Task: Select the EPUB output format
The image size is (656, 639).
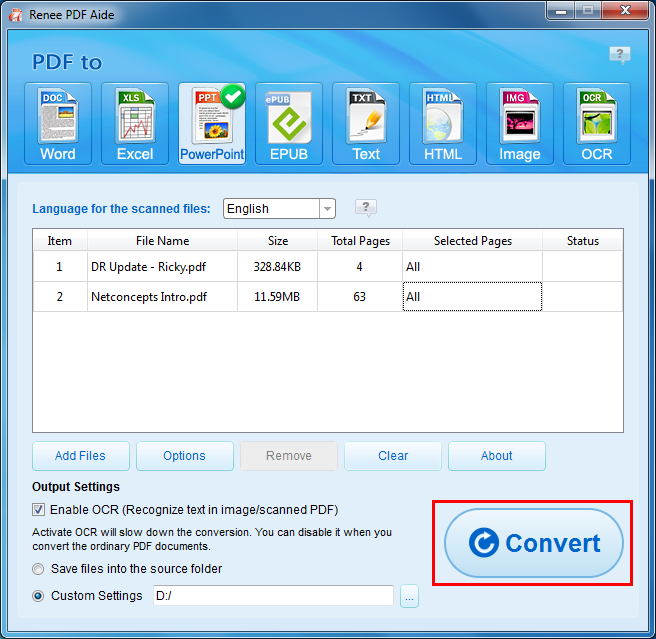Action: (x=289, y=123)
